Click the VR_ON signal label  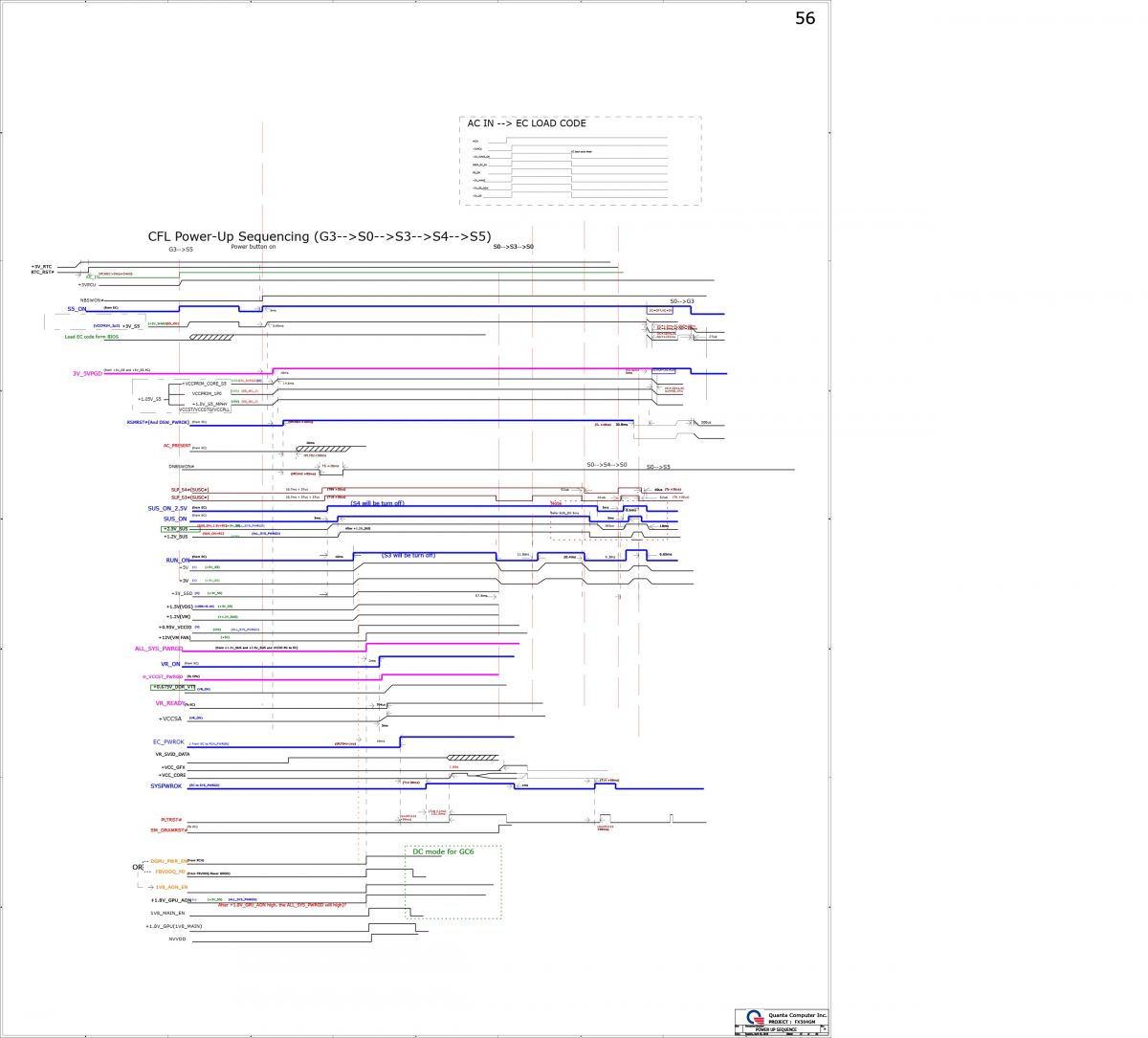coord(170,663)
